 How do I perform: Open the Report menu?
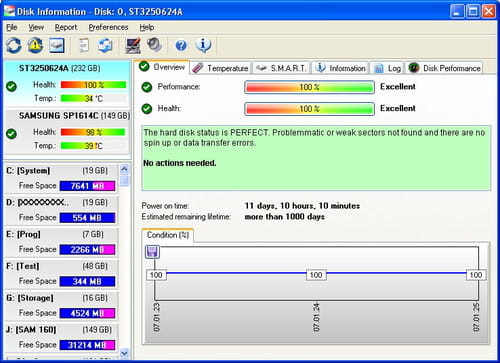[66, 27]
